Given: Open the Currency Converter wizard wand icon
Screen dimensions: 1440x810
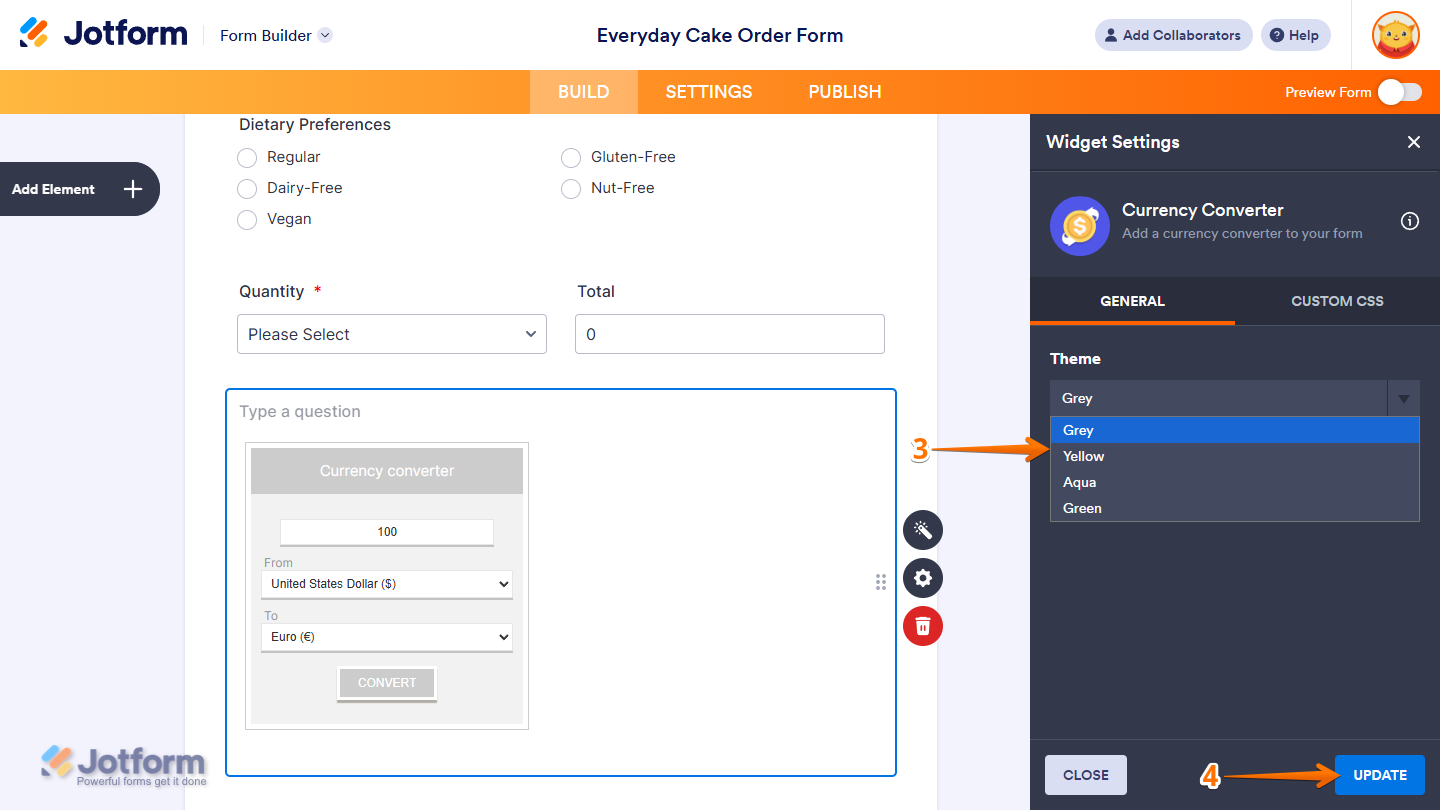Looking at the screenshot, I should point(922,530).
